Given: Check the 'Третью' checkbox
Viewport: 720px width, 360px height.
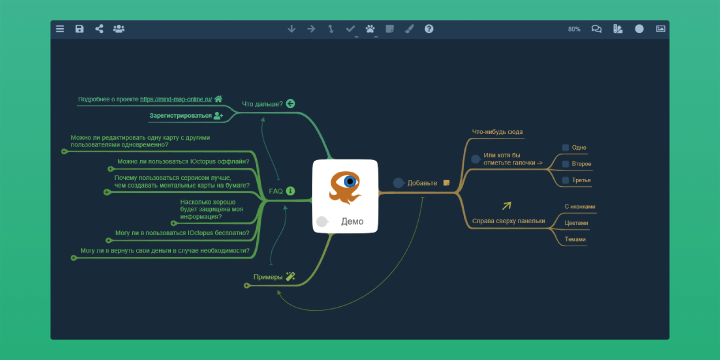Looking at the screenshot, I should [x=566, y=180].
